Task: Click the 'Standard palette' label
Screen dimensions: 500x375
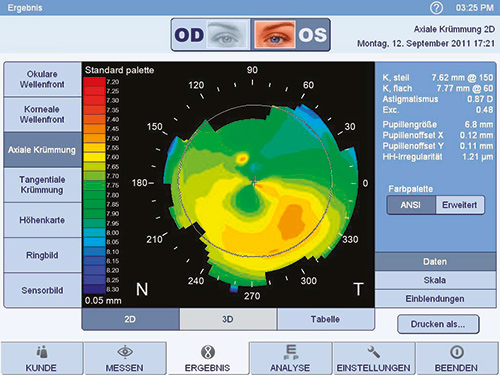Action: tap(119, 70)
